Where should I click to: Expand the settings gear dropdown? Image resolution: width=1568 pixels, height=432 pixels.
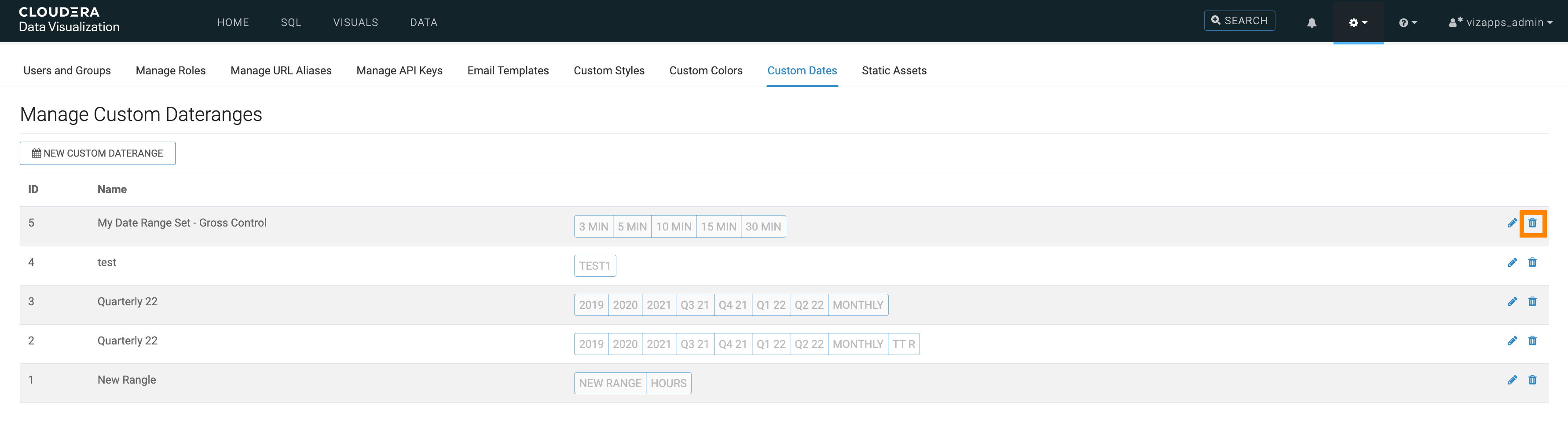pos(1357,22)
